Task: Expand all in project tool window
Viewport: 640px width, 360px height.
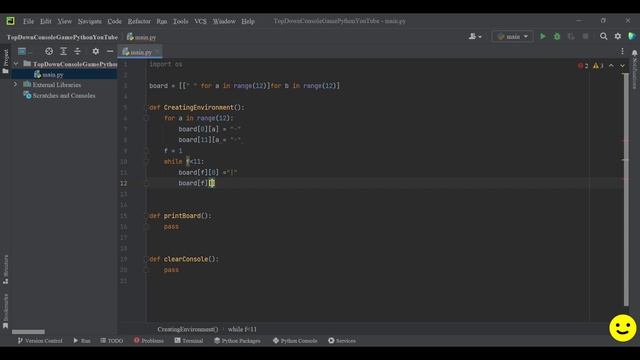Action: coord(63,51)
